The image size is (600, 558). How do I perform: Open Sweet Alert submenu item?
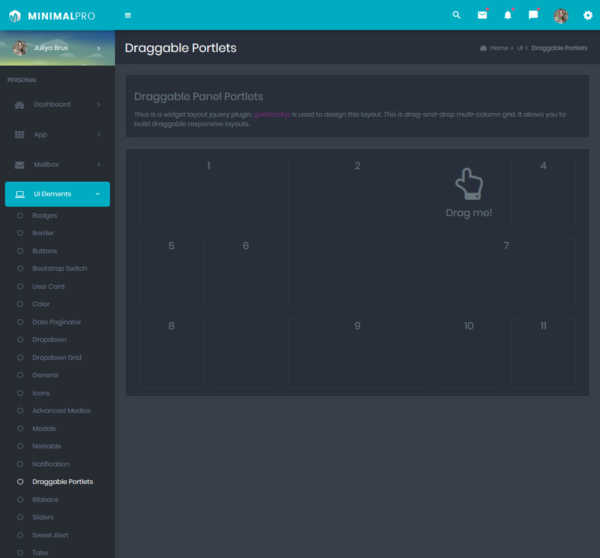point(50,536)
